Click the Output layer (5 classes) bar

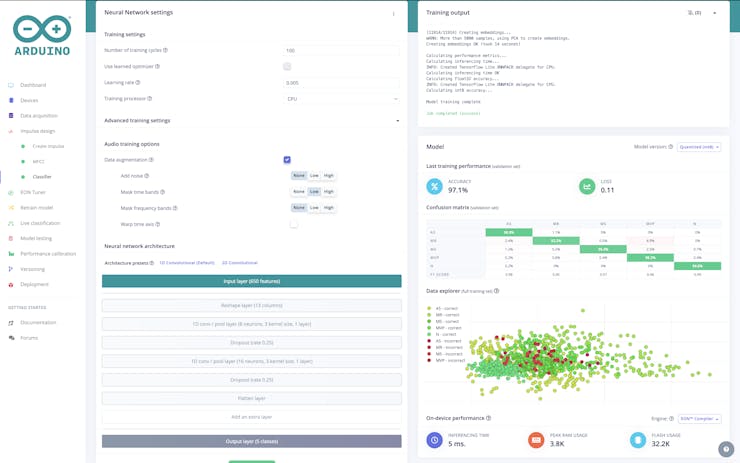(x=252, y=441)
